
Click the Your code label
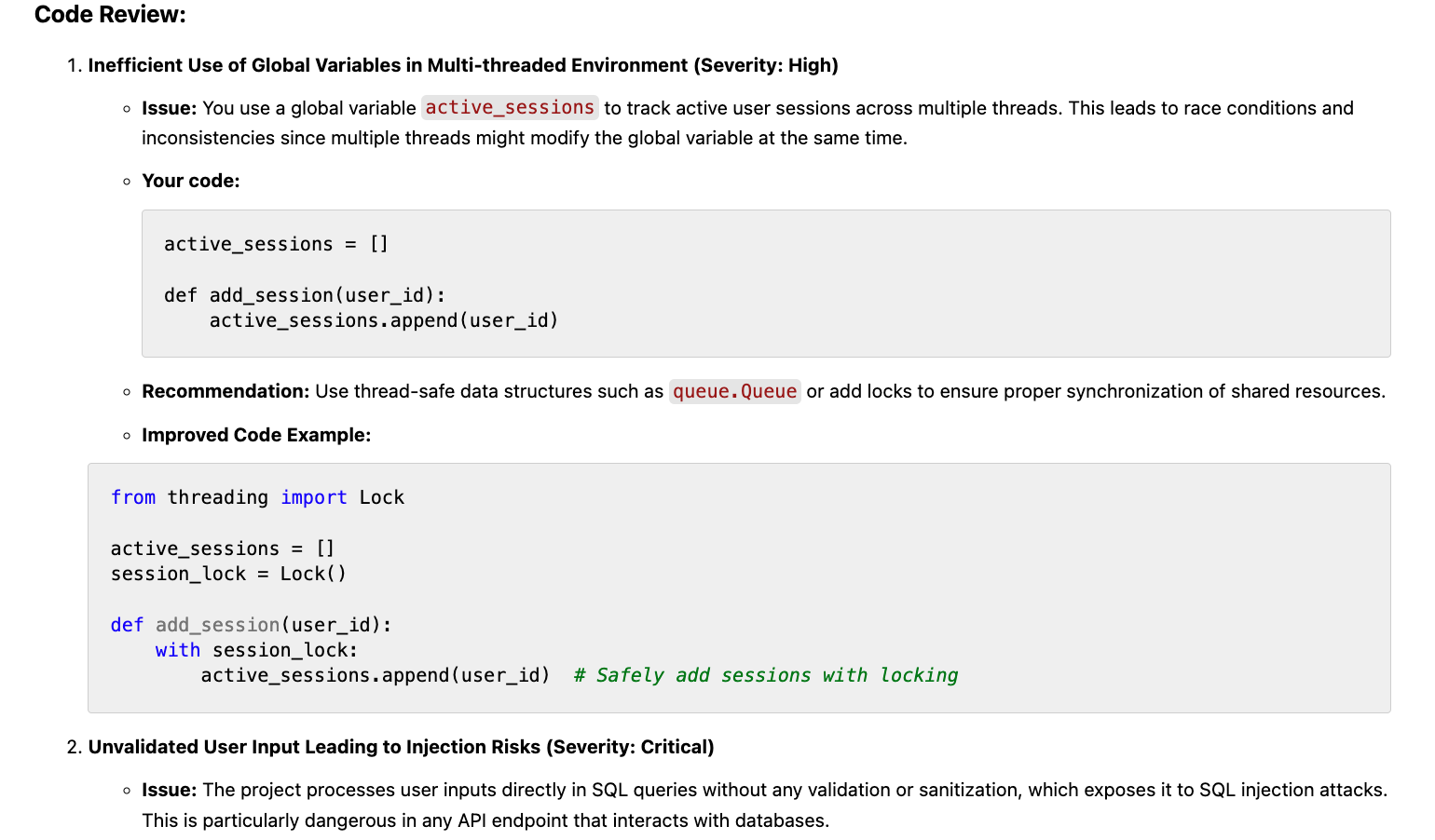(x=190, y=181)
